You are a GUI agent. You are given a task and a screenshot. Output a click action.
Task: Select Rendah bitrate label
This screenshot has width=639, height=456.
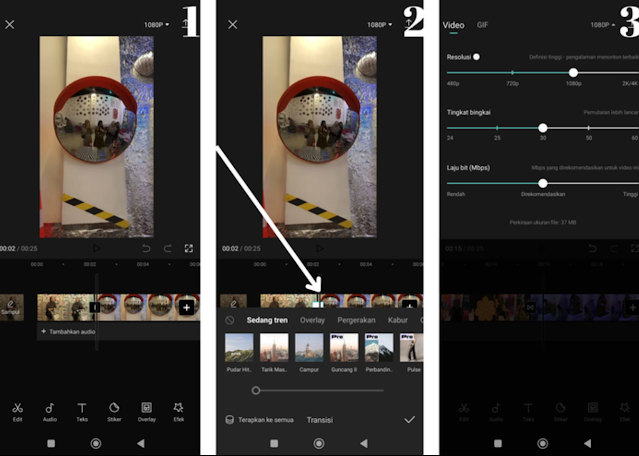point(456,194)
